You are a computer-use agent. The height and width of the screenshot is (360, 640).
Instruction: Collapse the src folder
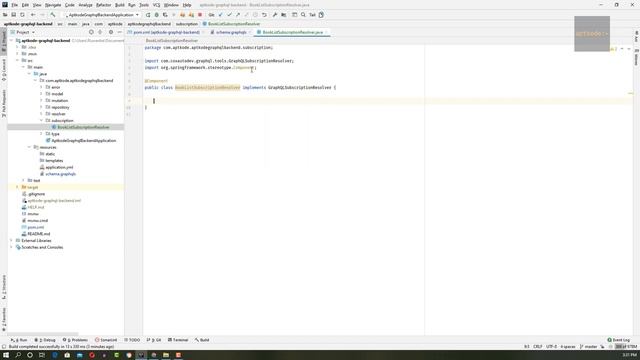[x=18, y=60]
